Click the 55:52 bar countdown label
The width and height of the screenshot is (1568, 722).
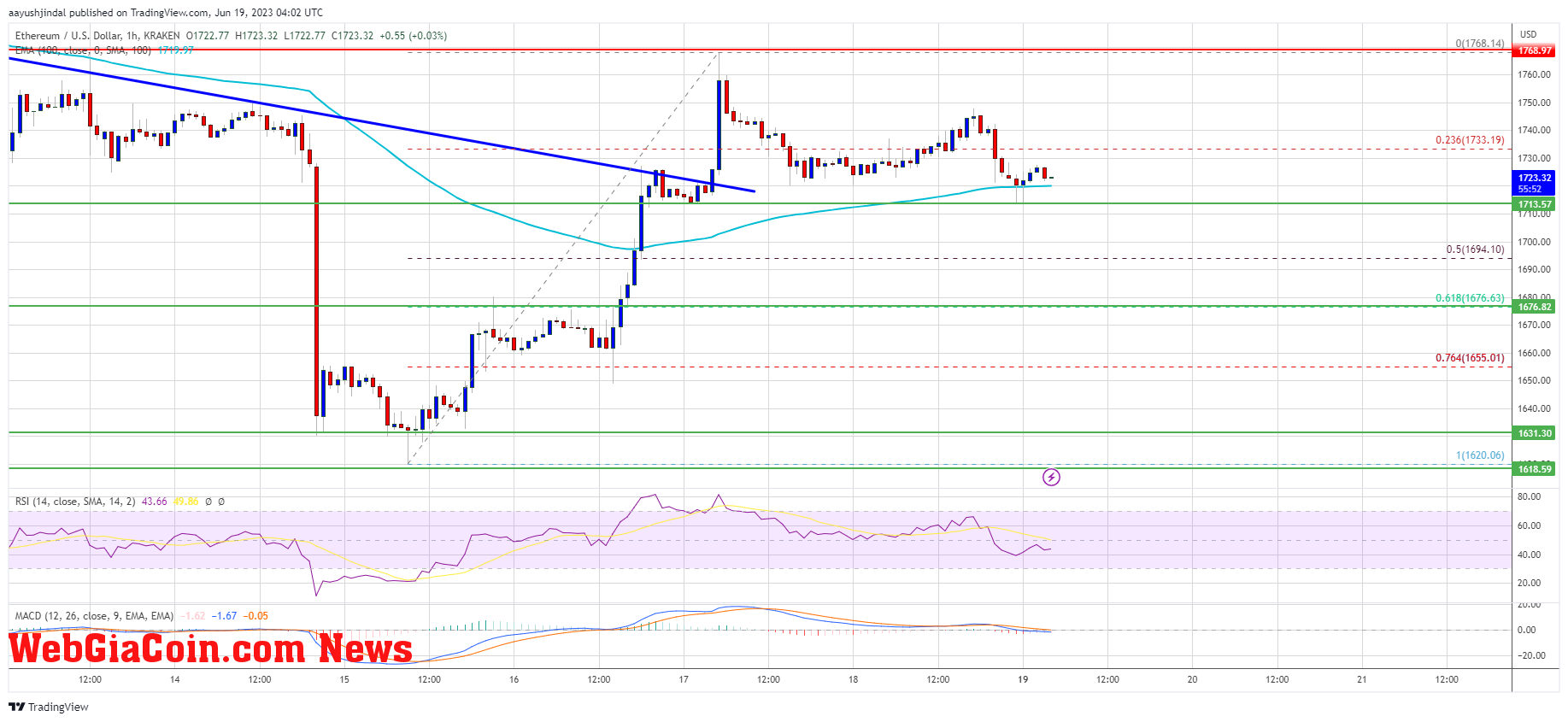click(x=1530, y=189)
